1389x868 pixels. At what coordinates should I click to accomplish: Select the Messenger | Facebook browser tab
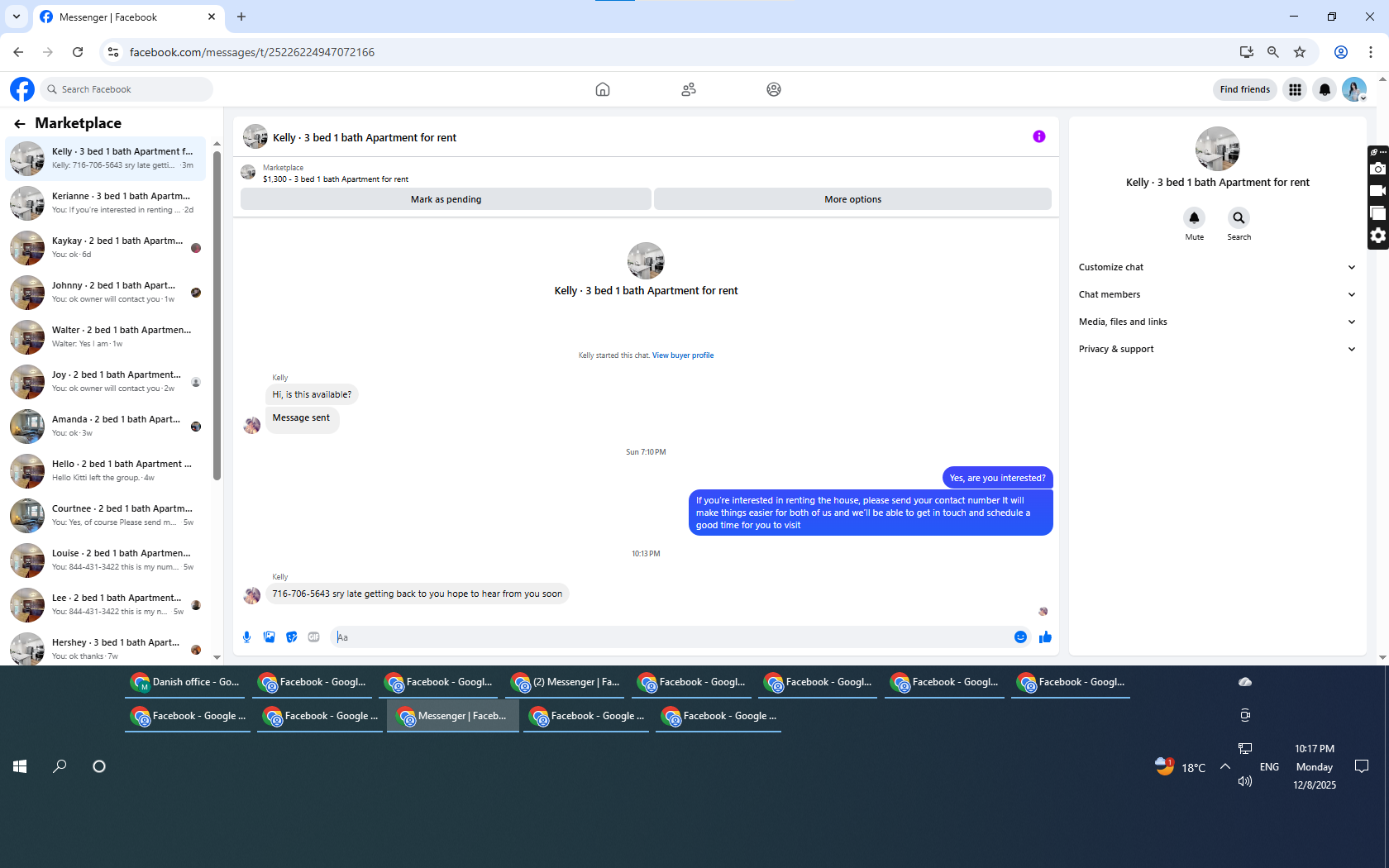point(128,17)
